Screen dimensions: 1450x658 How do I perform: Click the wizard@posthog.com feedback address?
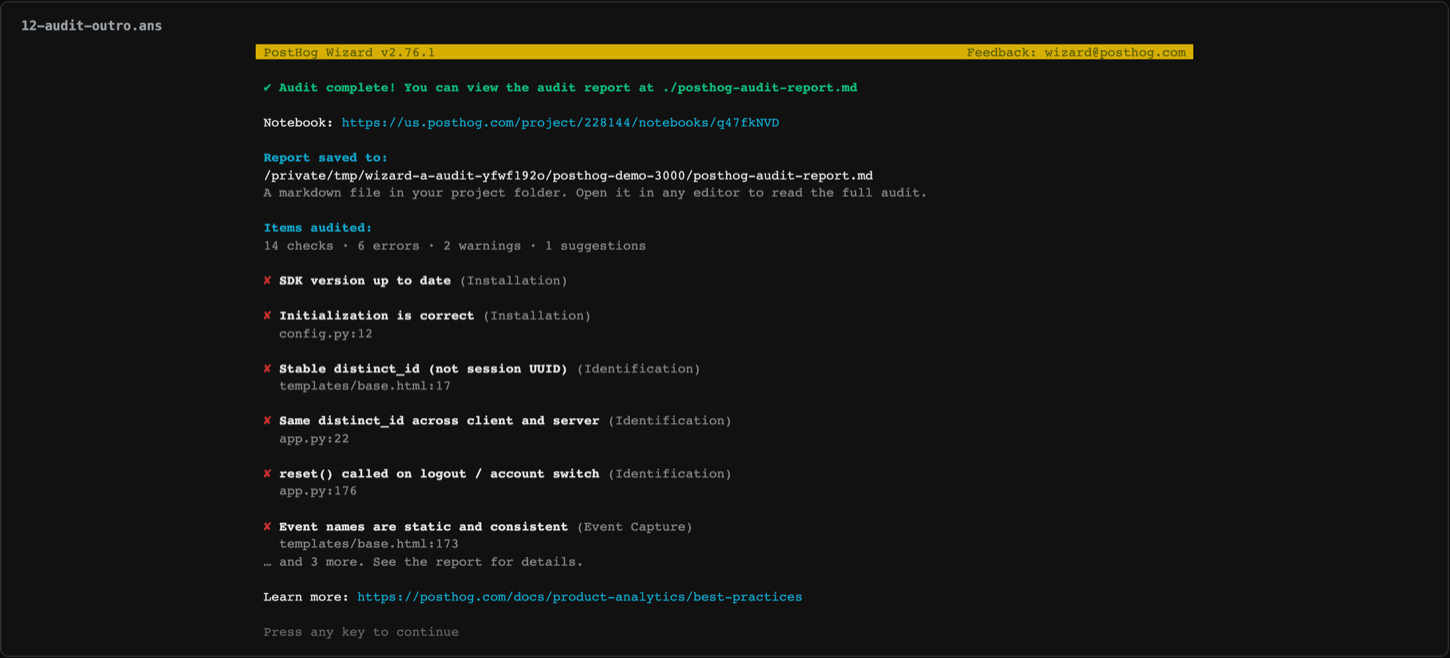pos(1115,52)
